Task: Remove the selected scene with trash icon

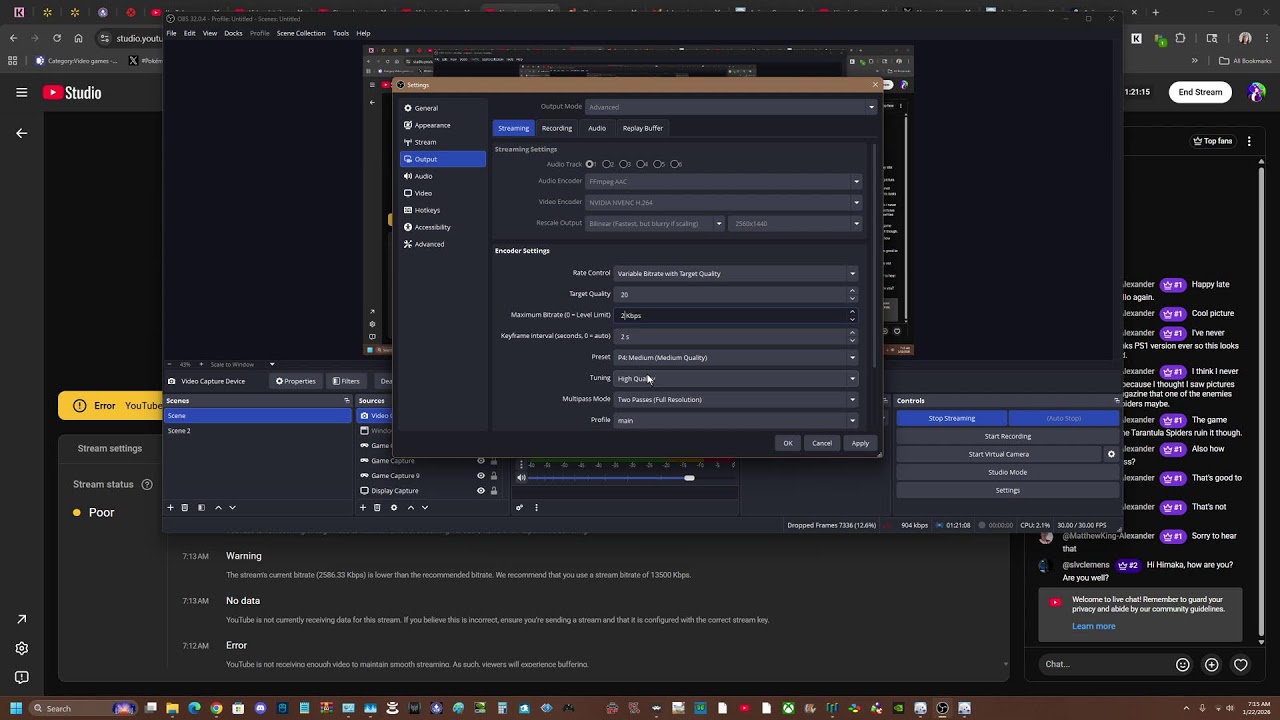Action: (x=185, y=508)
